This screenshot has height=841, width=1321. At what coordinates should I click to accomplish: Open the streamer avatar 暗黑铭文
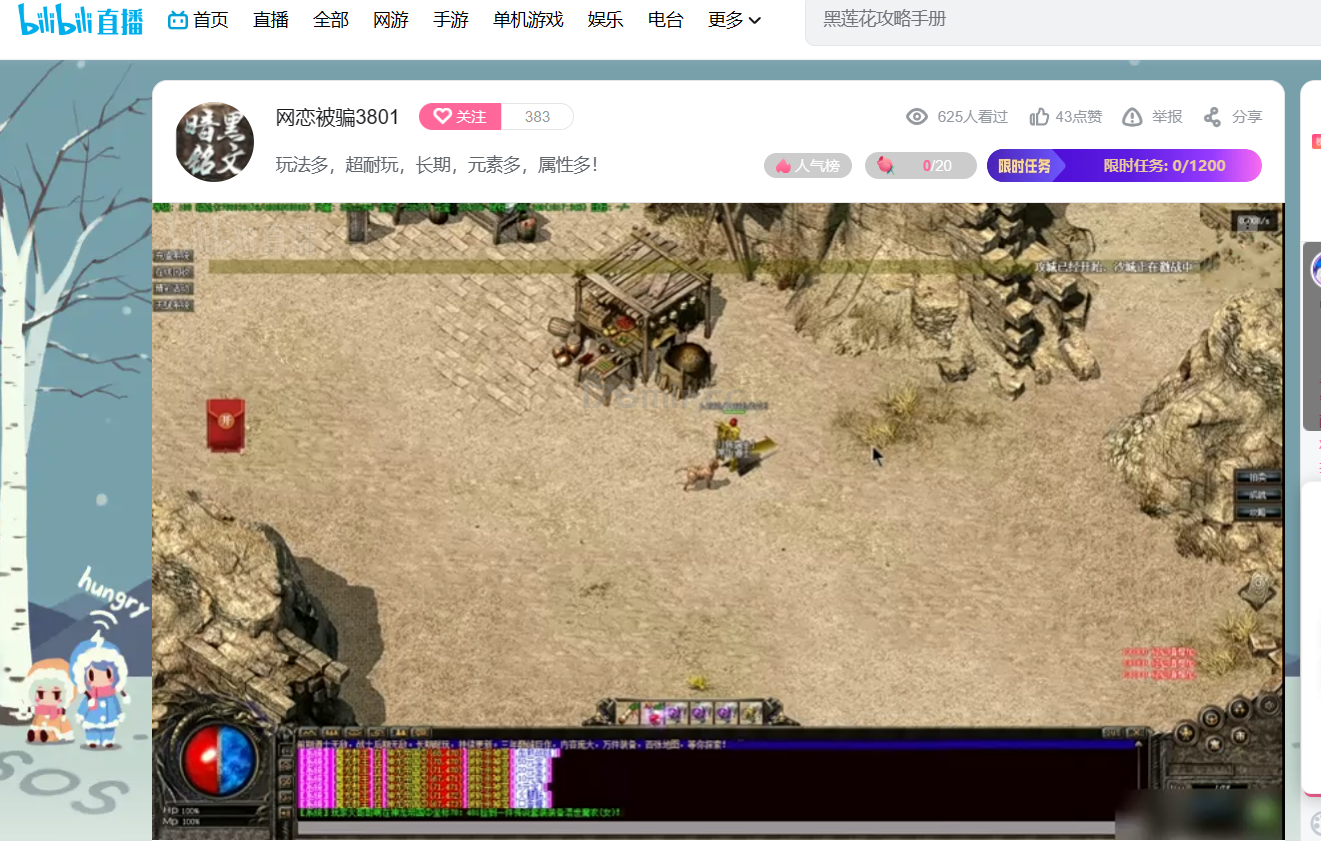click(x=214, y=142)
